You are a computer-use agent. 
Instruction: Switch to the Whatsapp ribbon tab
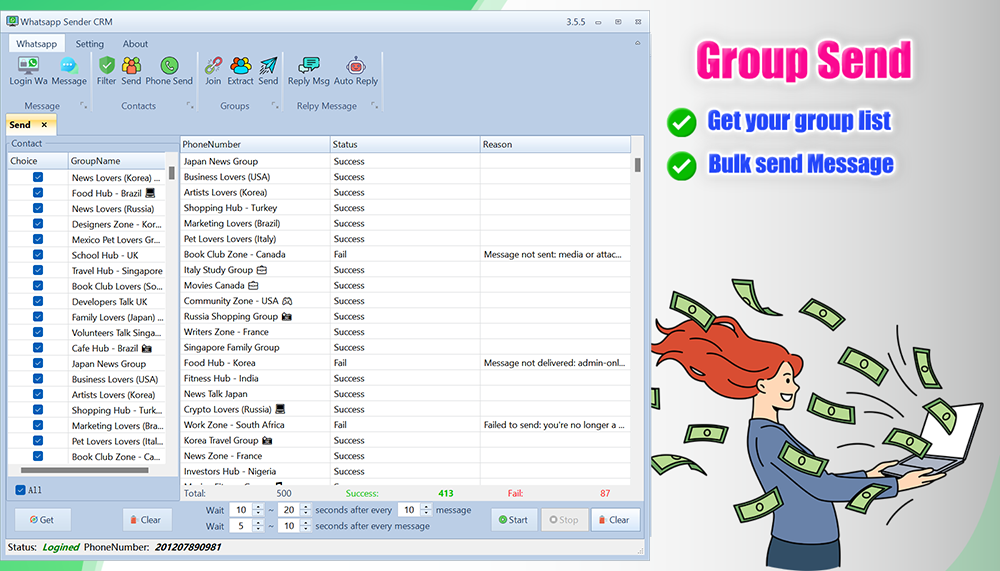[x=36, y=43]
